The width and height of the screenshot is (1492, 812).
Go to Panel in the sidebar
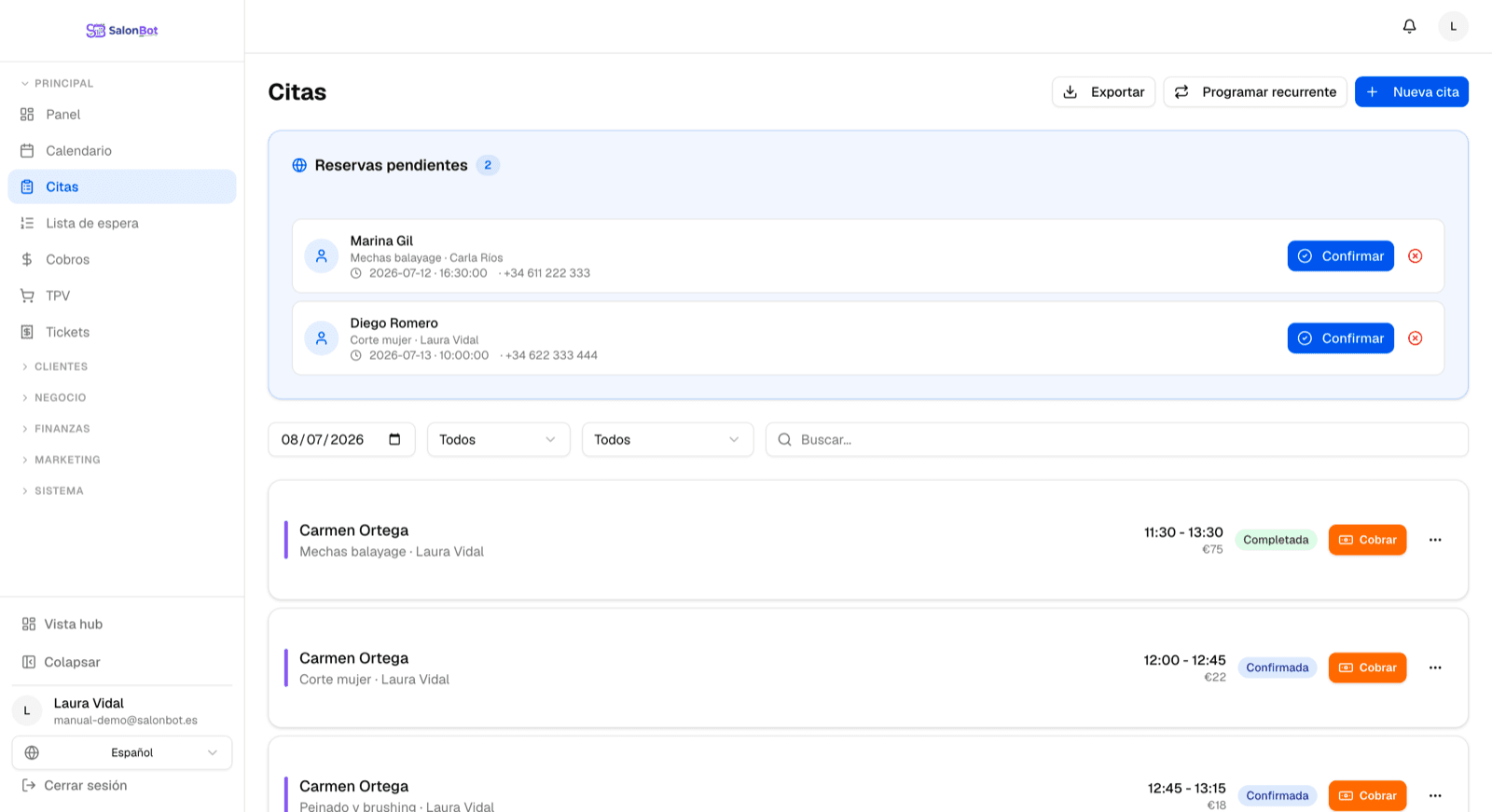122,115
